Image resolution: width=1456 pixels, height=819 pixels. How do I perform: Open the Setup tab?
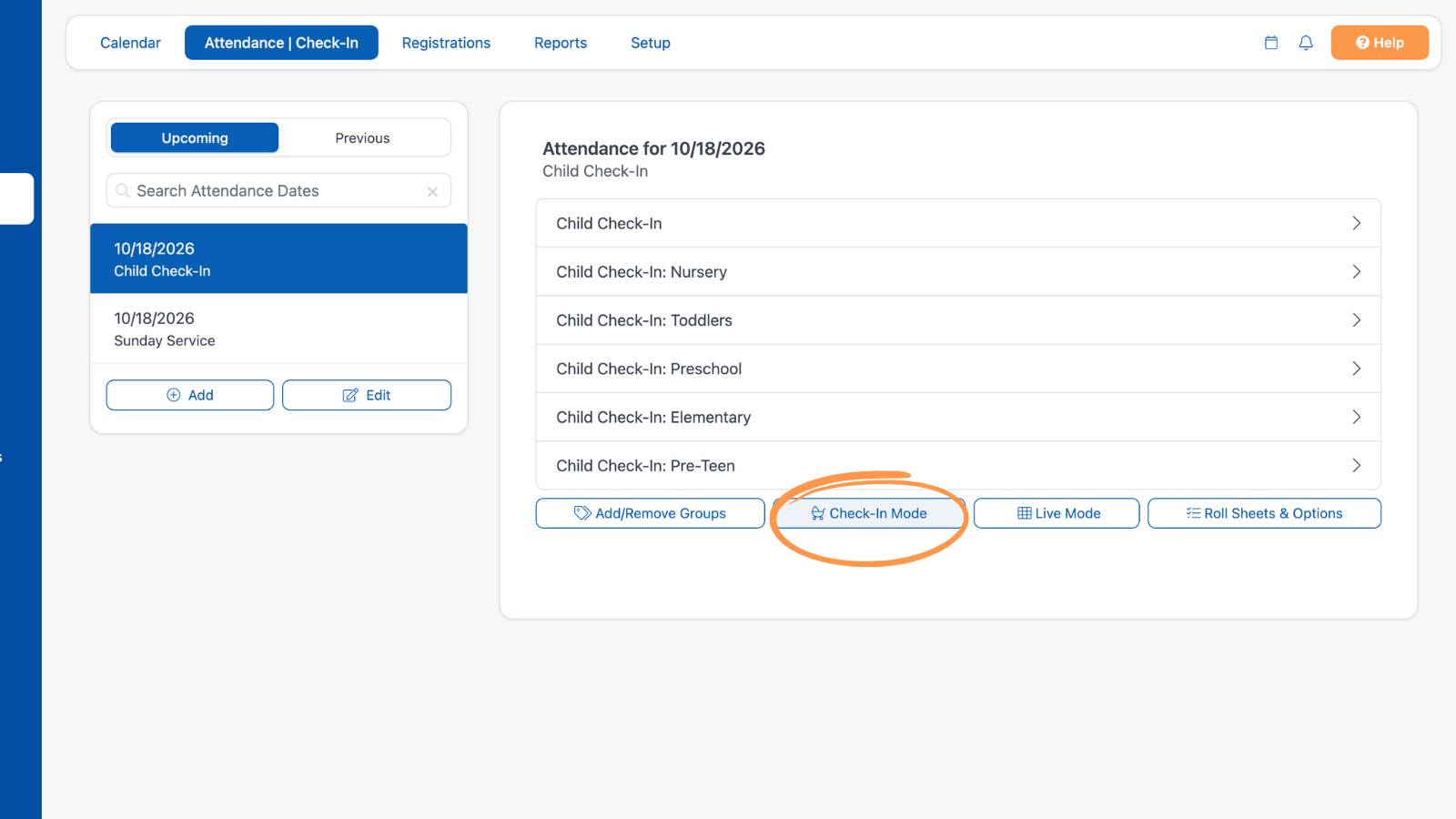pos(651,43)
